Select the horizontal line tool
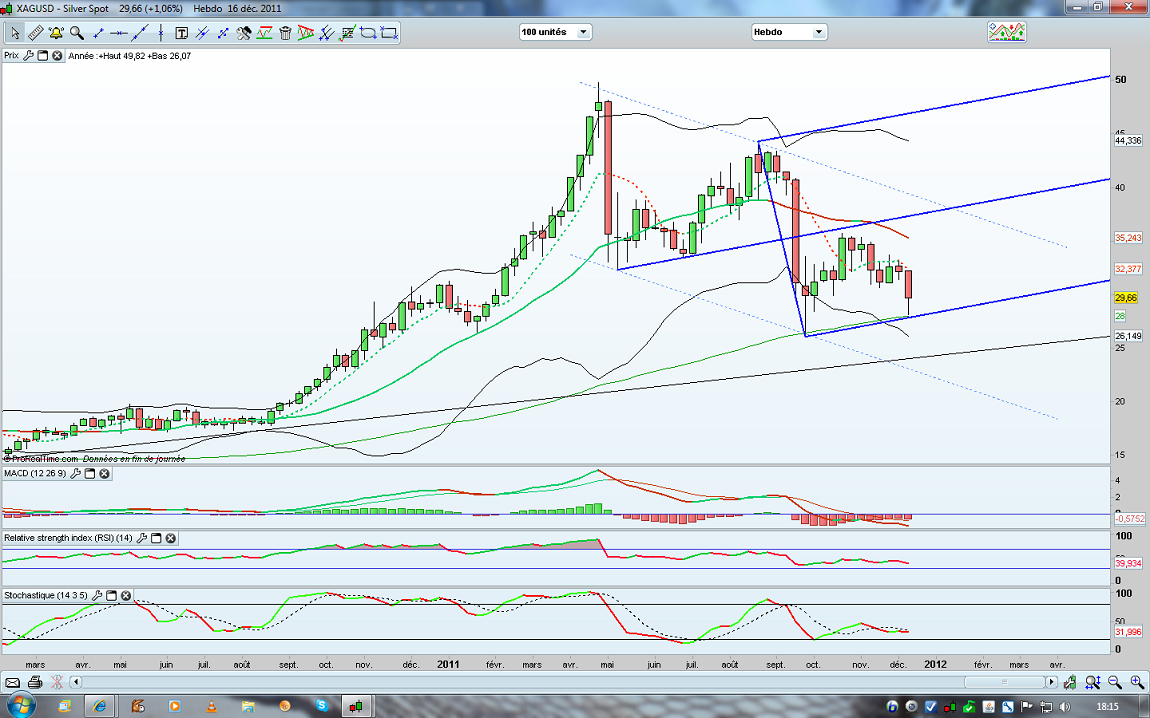Screen dimensions: 1150x718 pos(118,33)
